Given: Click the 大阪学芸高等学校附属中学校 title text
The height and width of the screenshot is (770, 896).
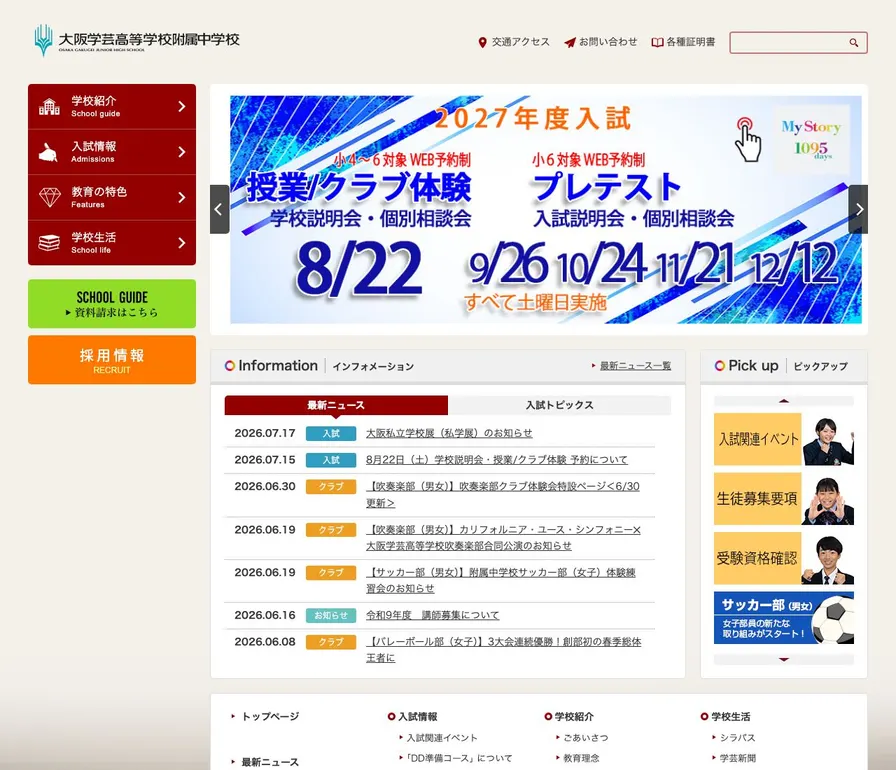Looking at the screenshot, I should 149,39.
